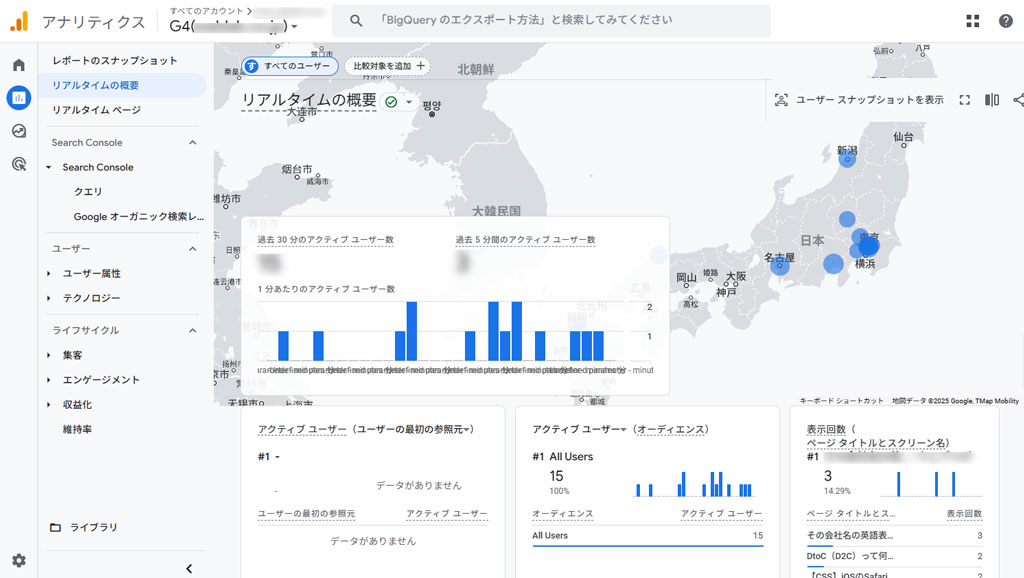Click DtoC (D2C) って何 page row
Screen dimensions: 1024x578
coord(894,556)
